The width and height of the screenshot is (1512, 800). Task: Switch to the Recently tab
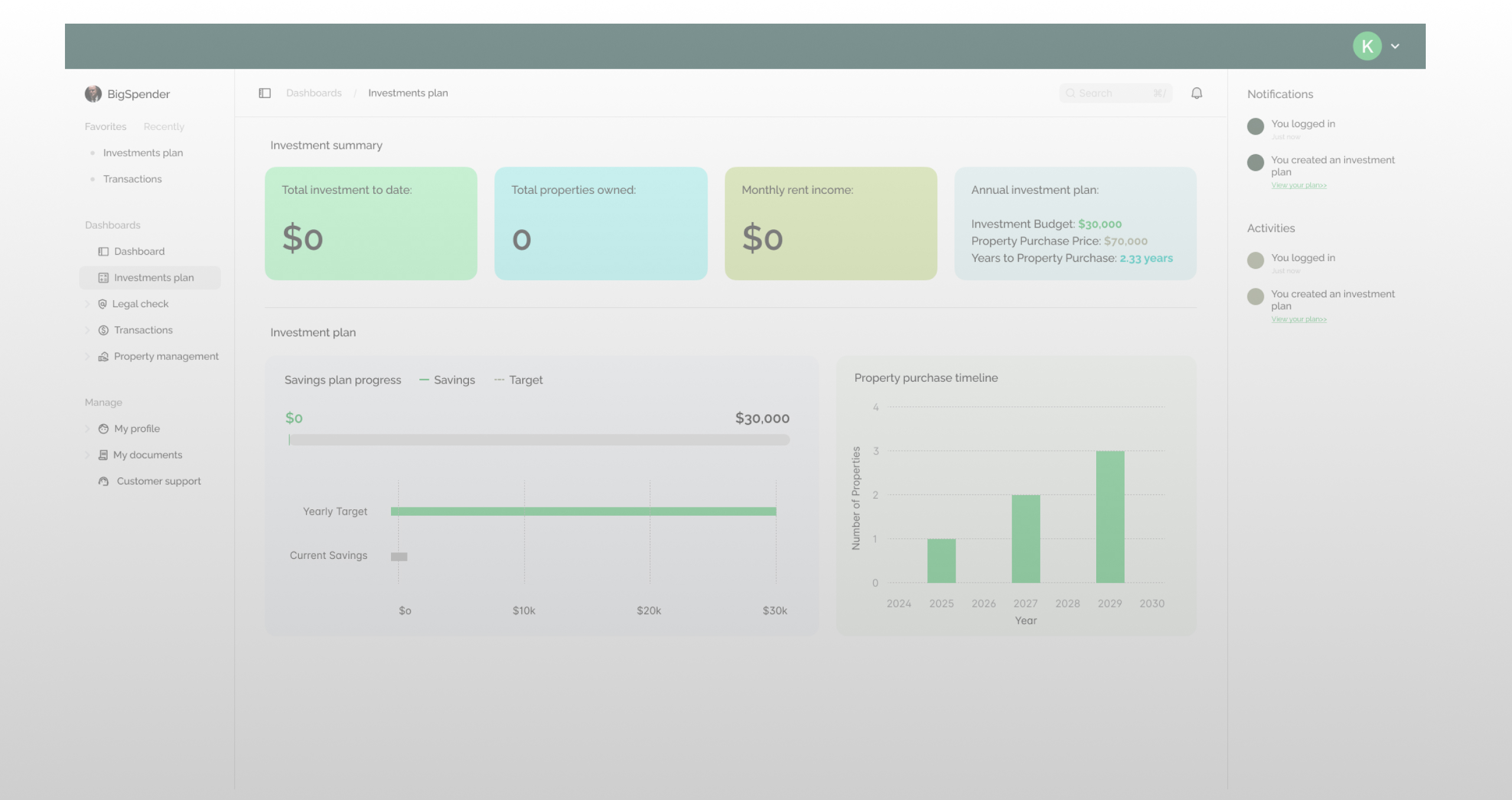point(164,126)
